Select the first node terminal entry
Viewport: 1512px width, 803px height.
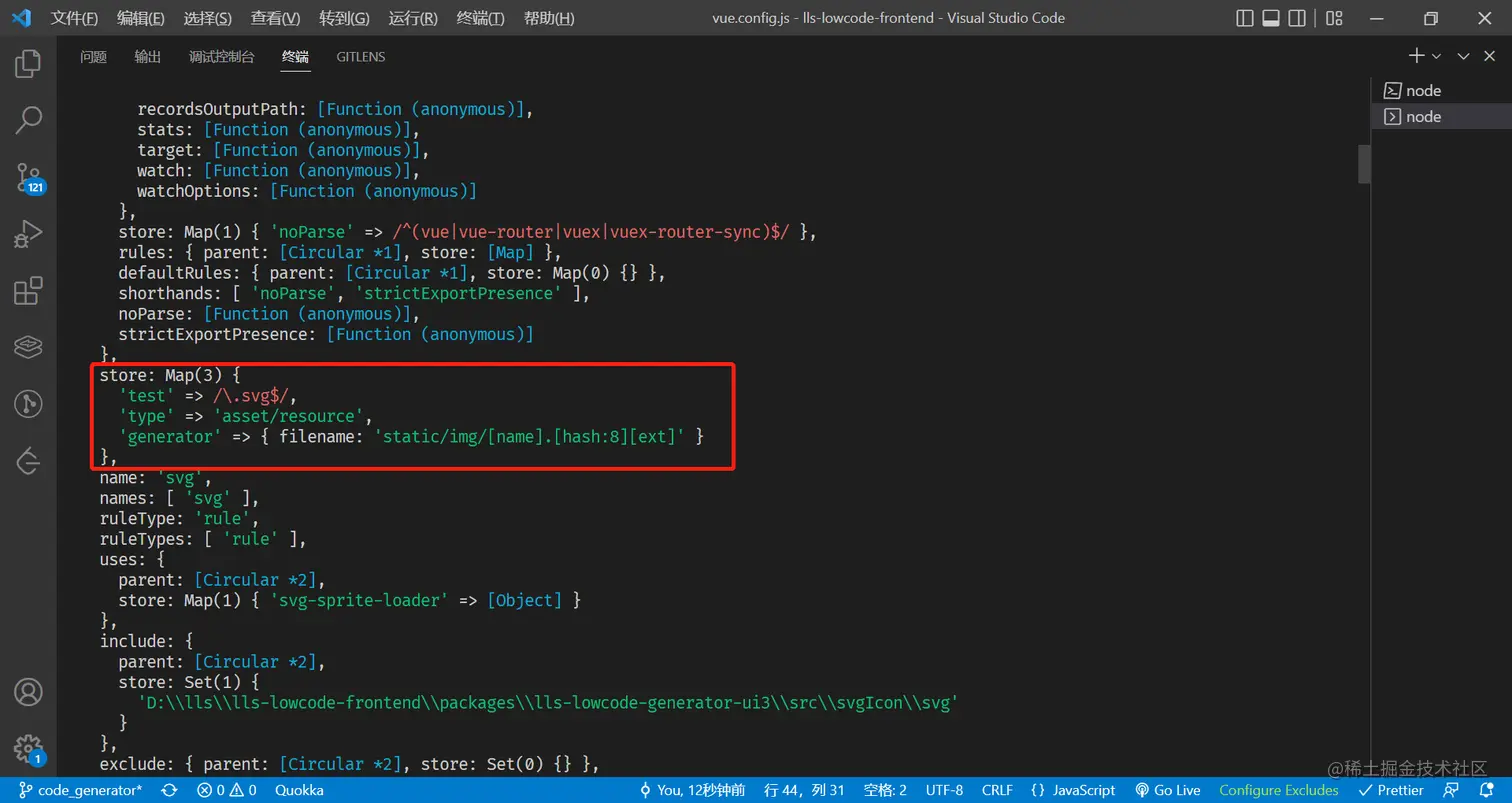click(1441, 90)
